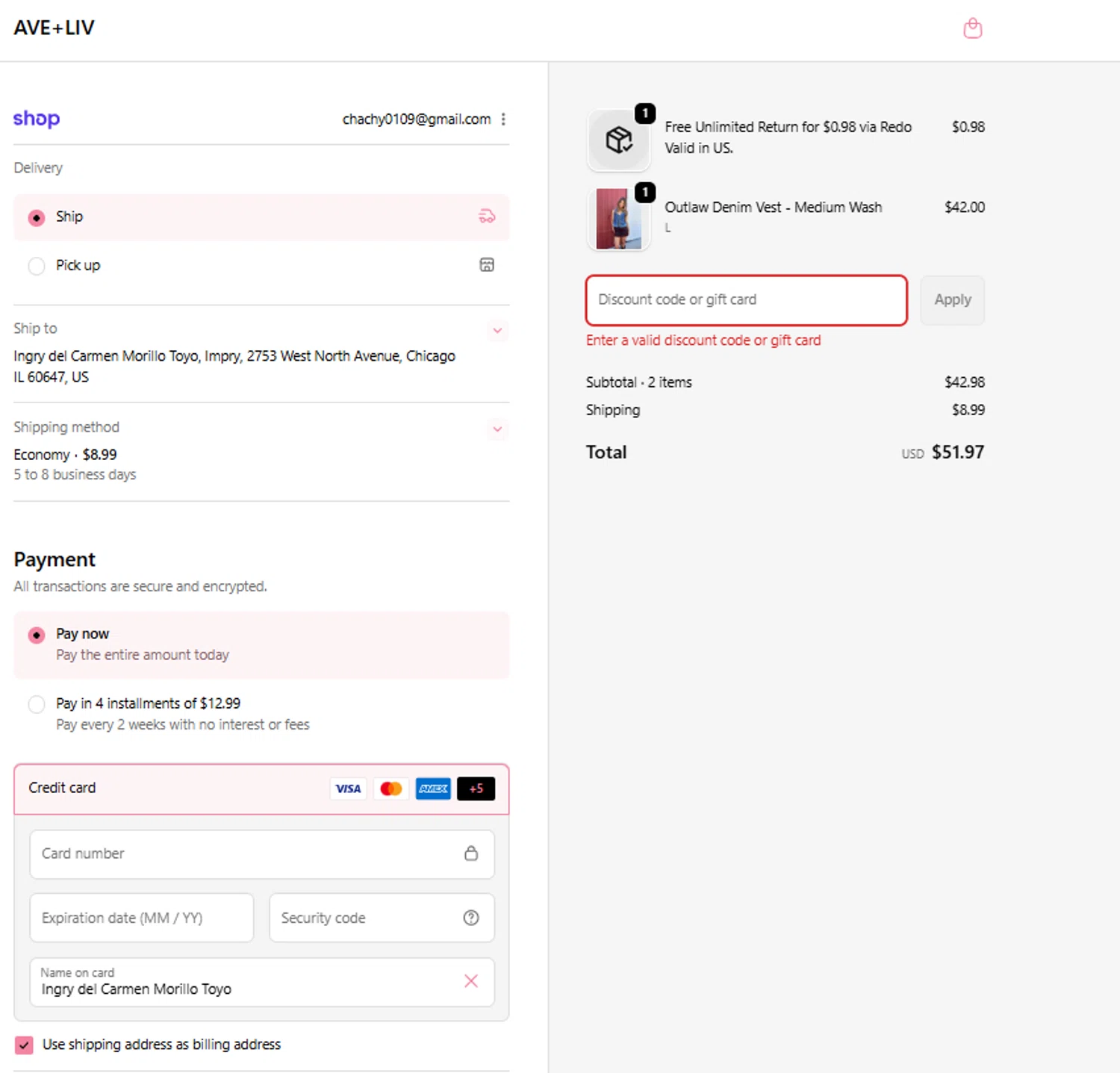Focus the Security code field

click(382, 918)
